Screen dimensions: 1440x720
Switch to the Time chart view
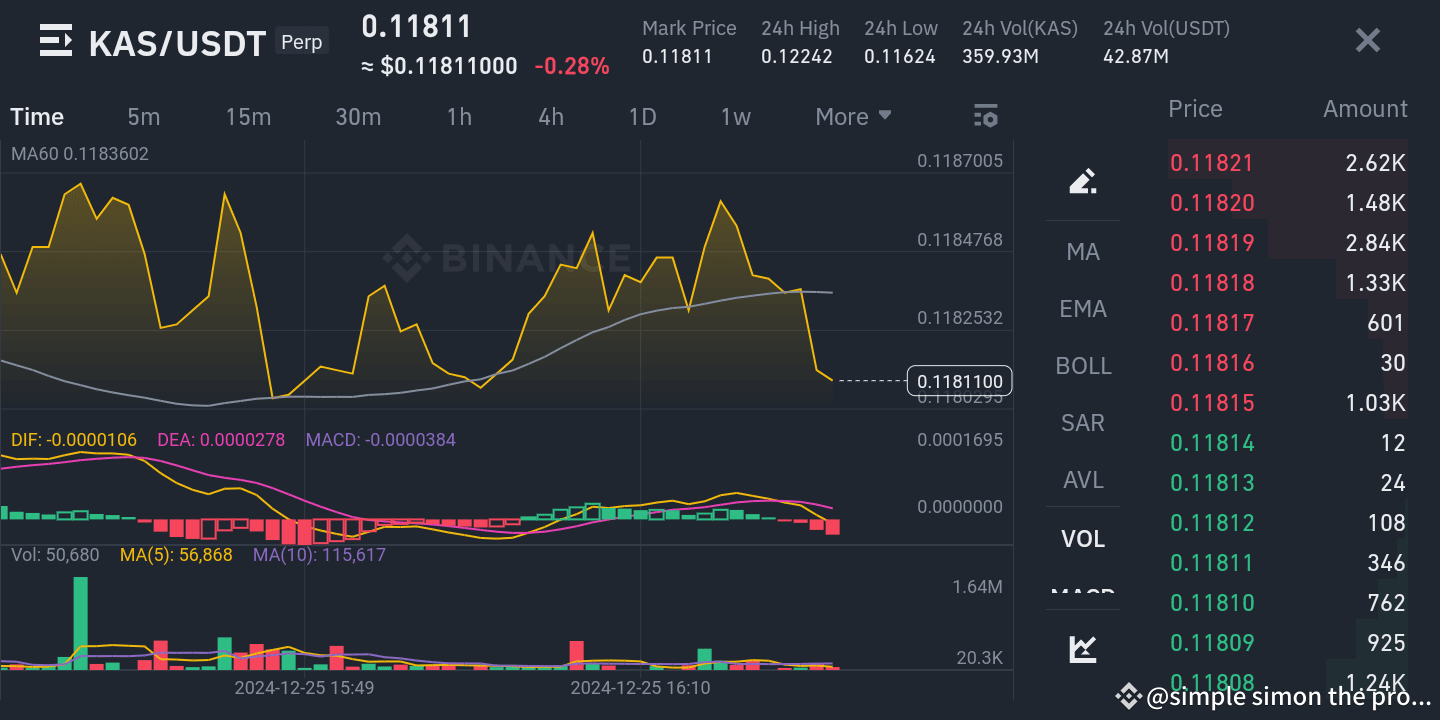(x=36, y=116)
